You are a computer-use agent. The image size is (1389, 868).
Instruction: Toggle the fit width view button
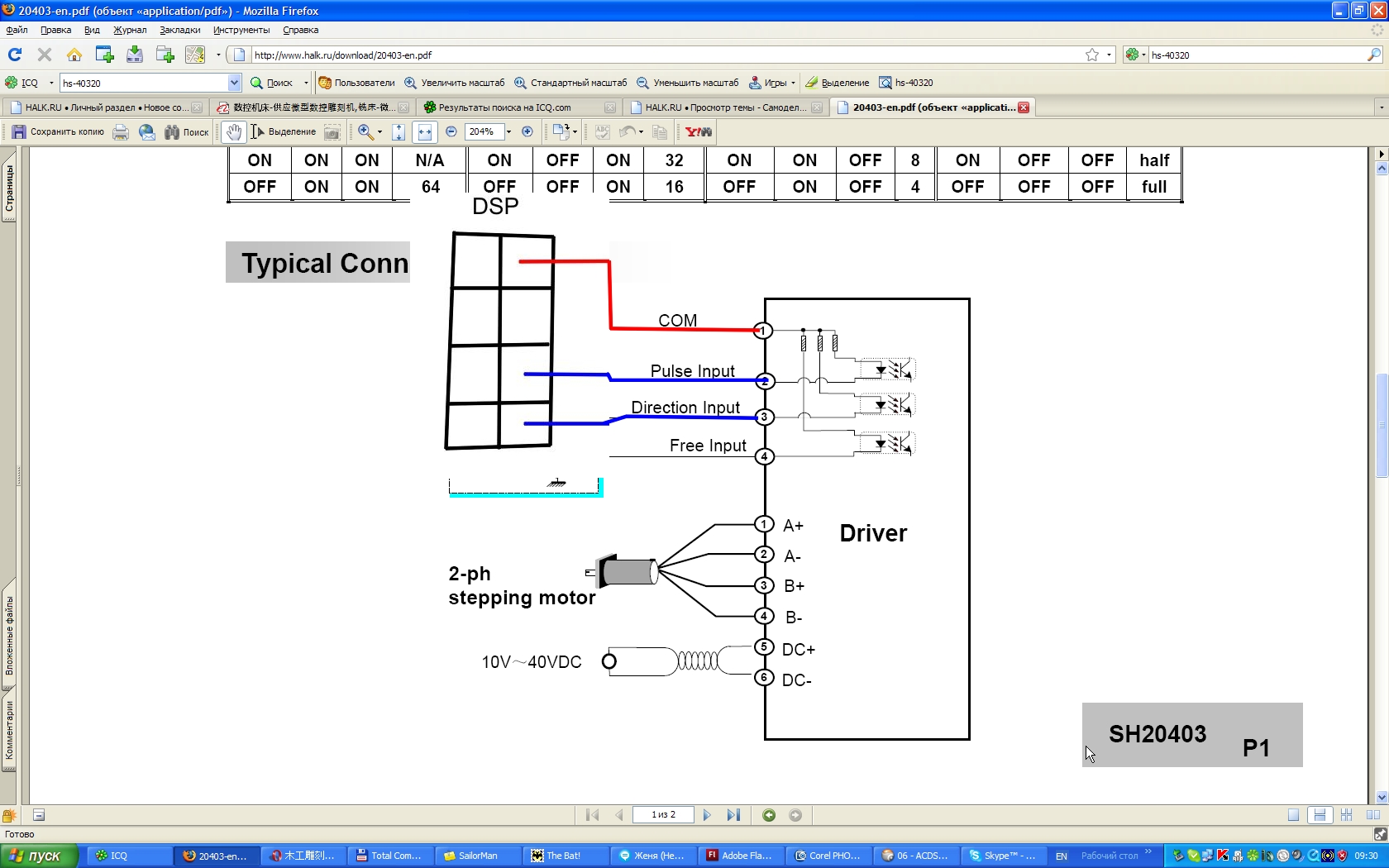pos(425,132)
